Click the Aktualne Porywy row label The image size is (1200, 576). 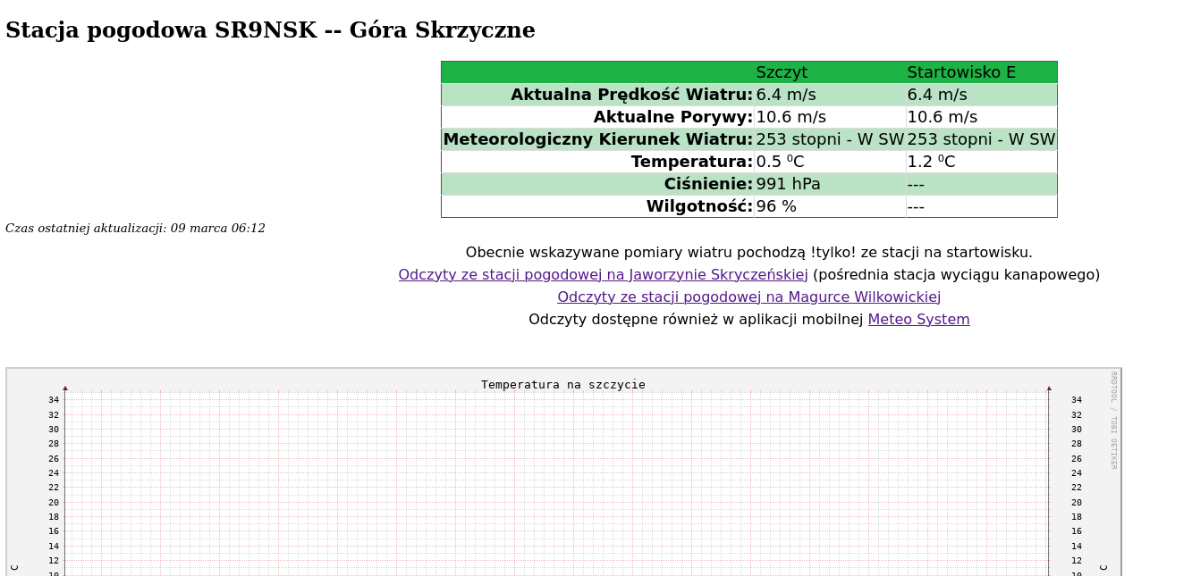click(x=672, y=117)
